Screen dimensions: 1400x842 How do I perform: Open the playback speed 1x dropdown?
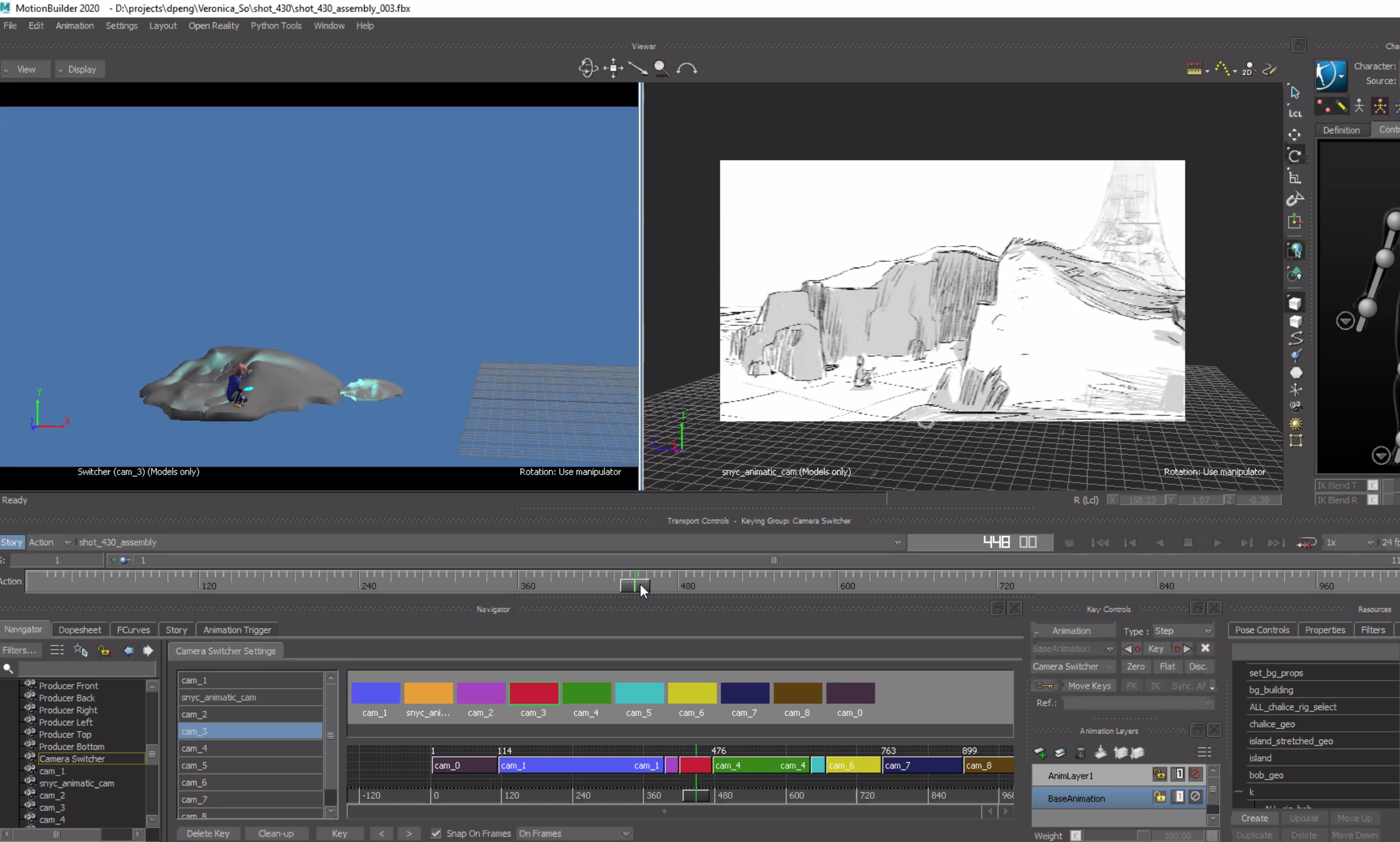click(x=1349, y=543)
